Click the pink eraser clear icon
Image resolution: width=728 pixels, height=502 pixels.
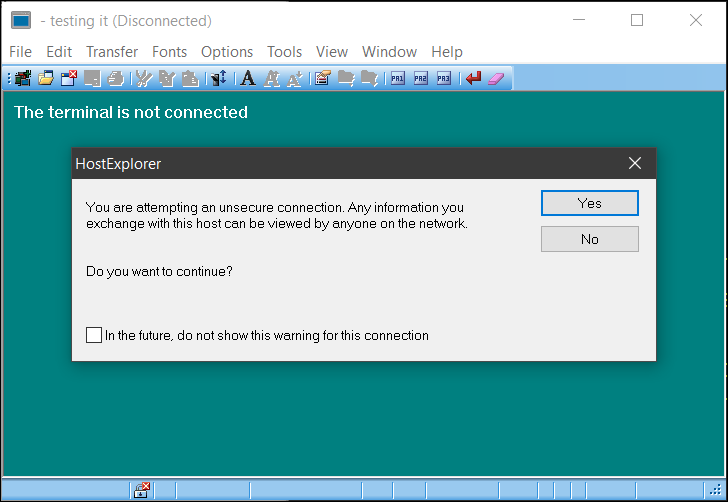click(x=496, y=78)
